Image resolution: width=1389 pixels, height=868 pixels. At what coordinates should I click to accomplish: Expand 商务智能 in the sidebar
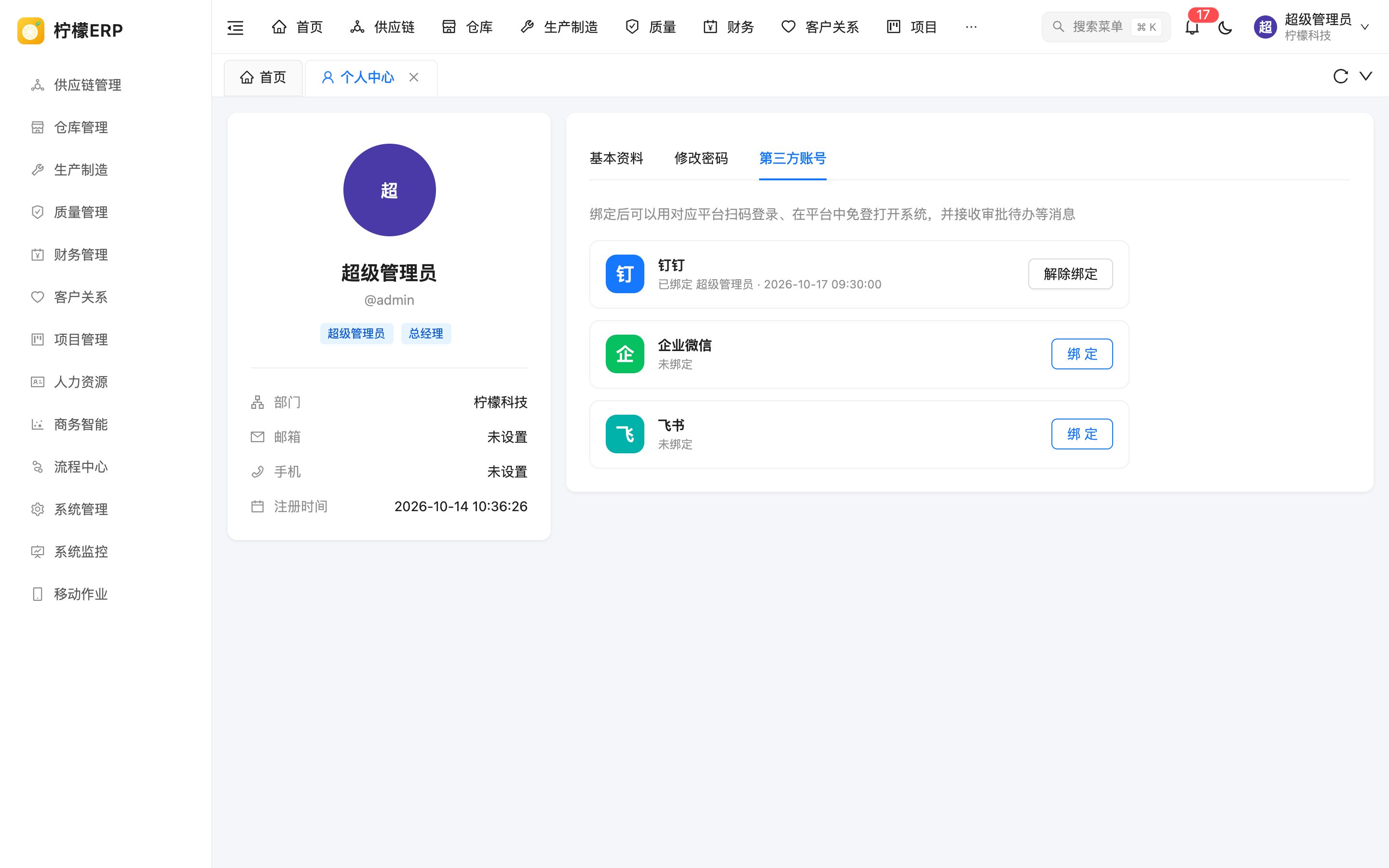point(106,424)
